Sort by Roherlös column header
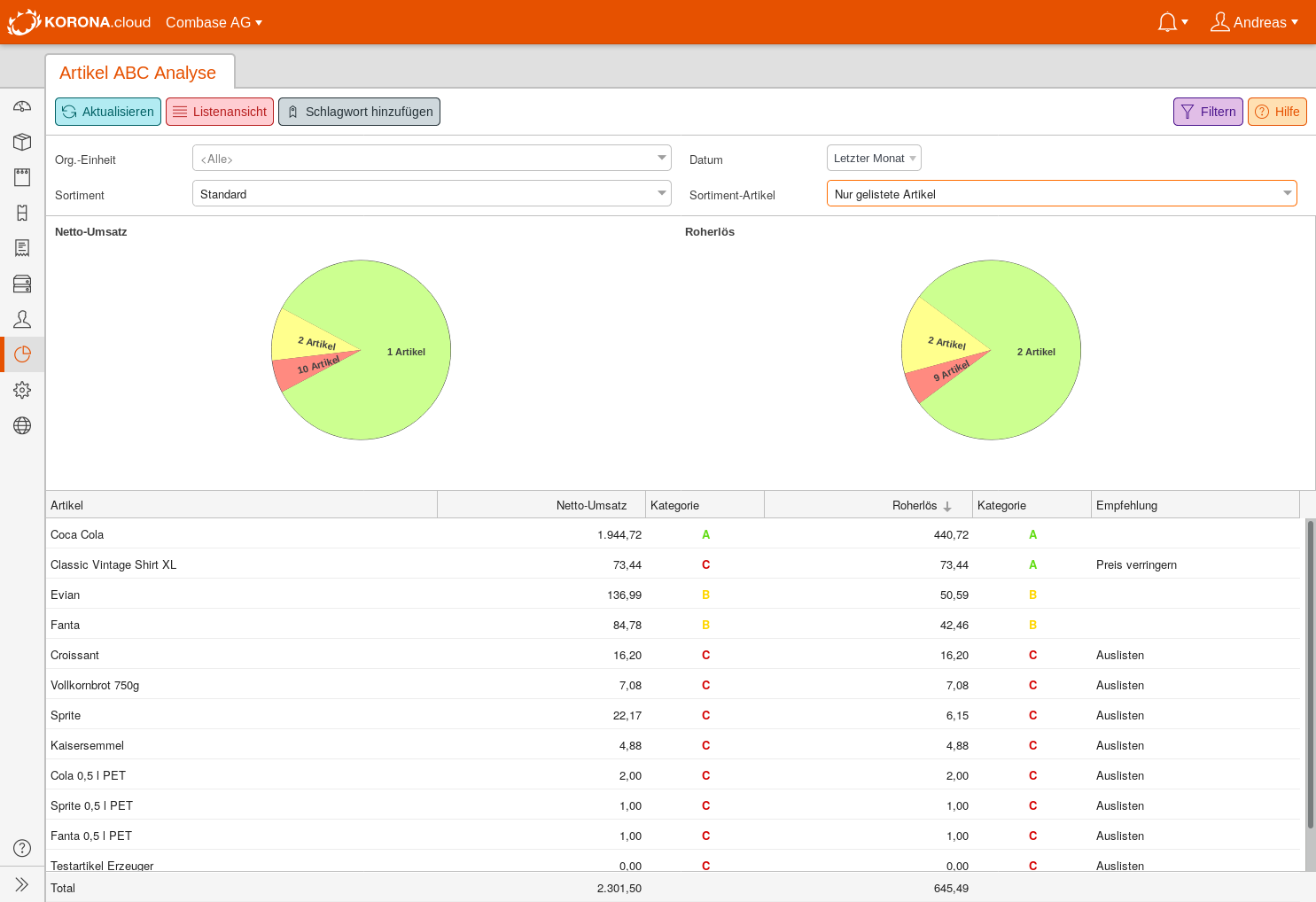The width and height of the screenshot is (1316, 902). click(914, 505)
